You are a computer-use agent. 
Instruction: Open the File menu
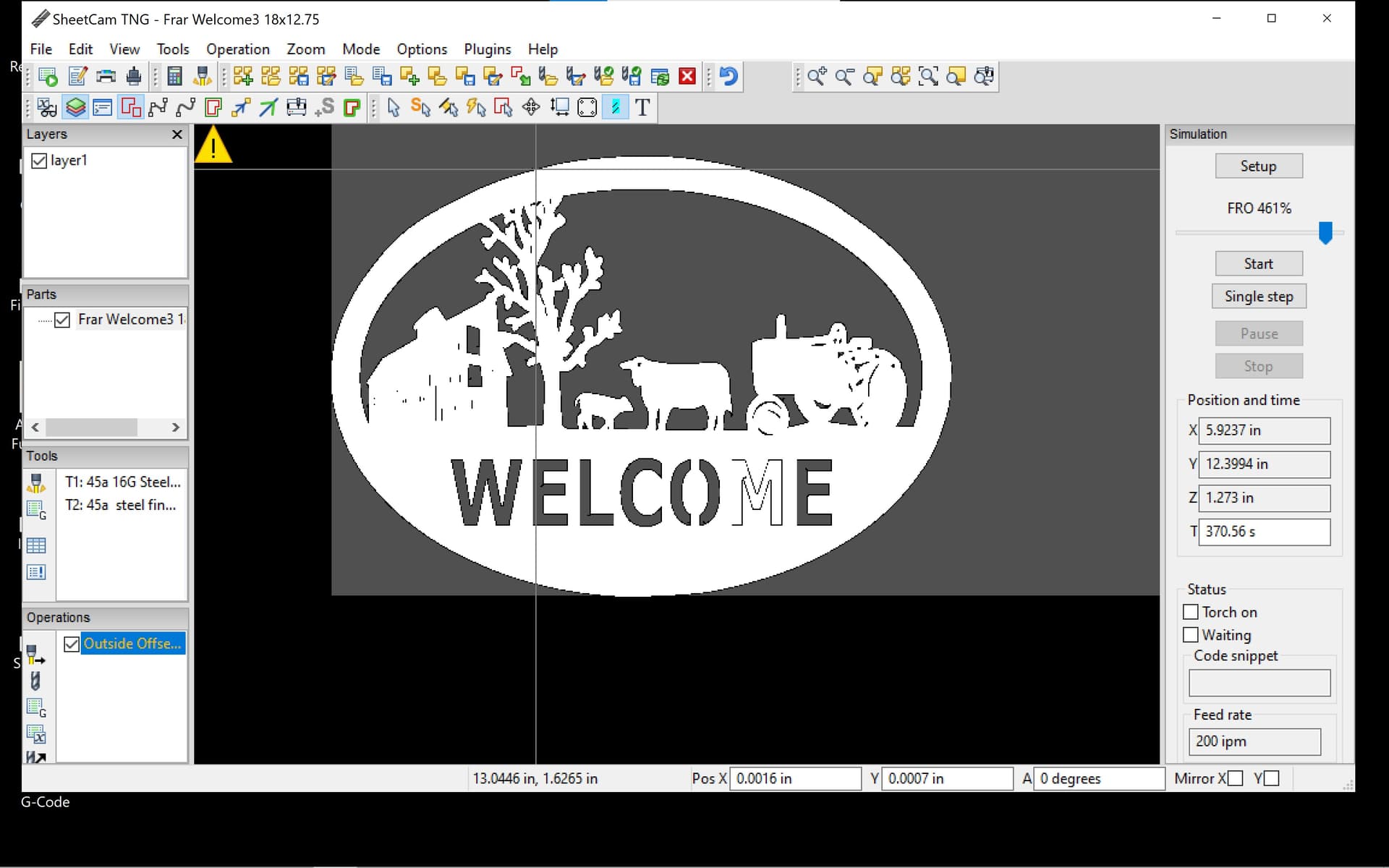pyautogui.click(x=41, y=49)
